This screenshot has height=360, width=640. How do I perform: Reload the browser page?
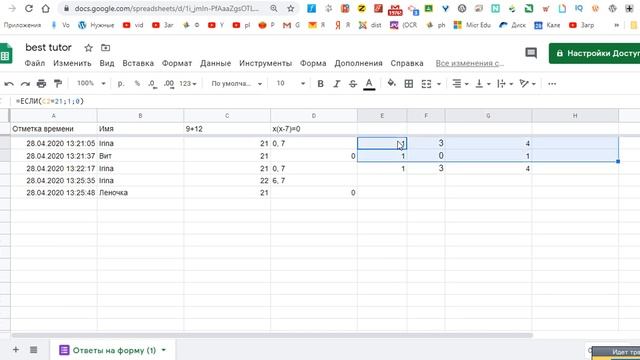point(29,8)
